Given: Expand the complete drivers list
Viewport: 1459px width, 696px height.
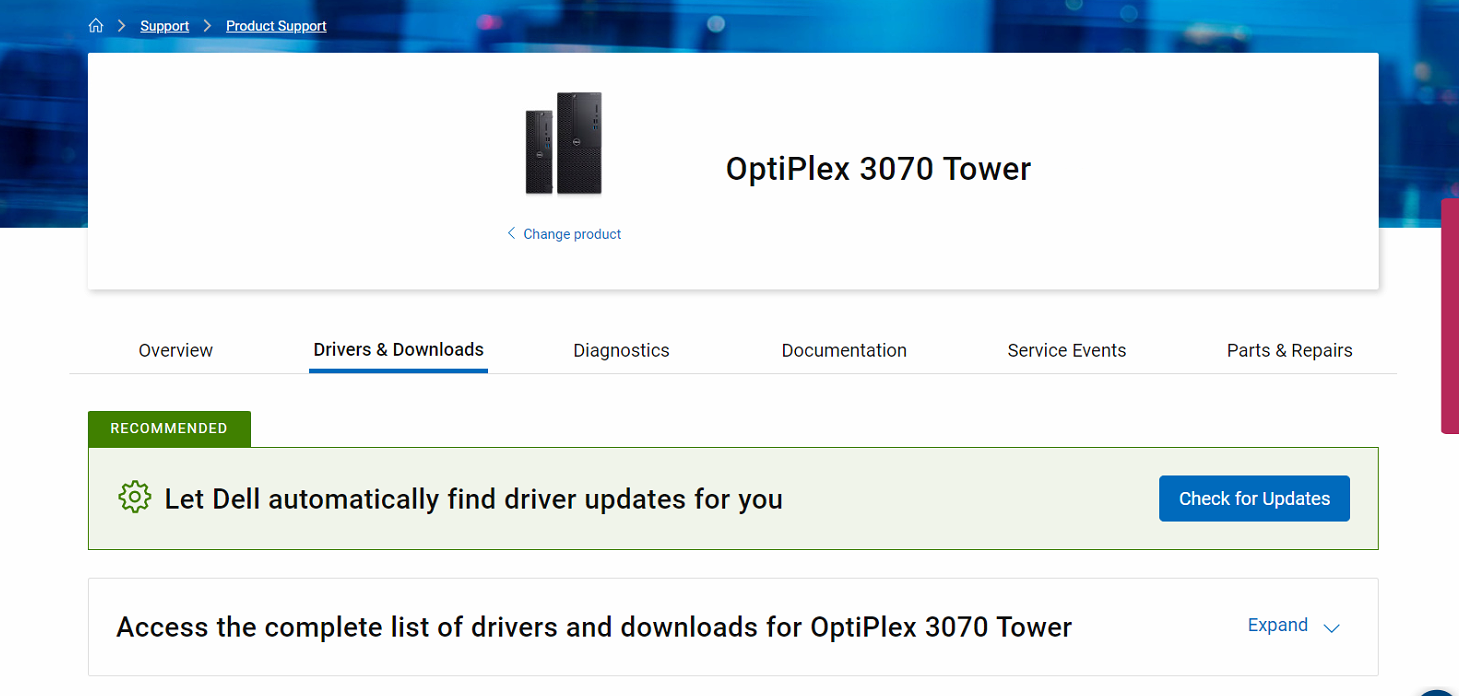Looking at the screenshot, I should [x=1293, y=626].
